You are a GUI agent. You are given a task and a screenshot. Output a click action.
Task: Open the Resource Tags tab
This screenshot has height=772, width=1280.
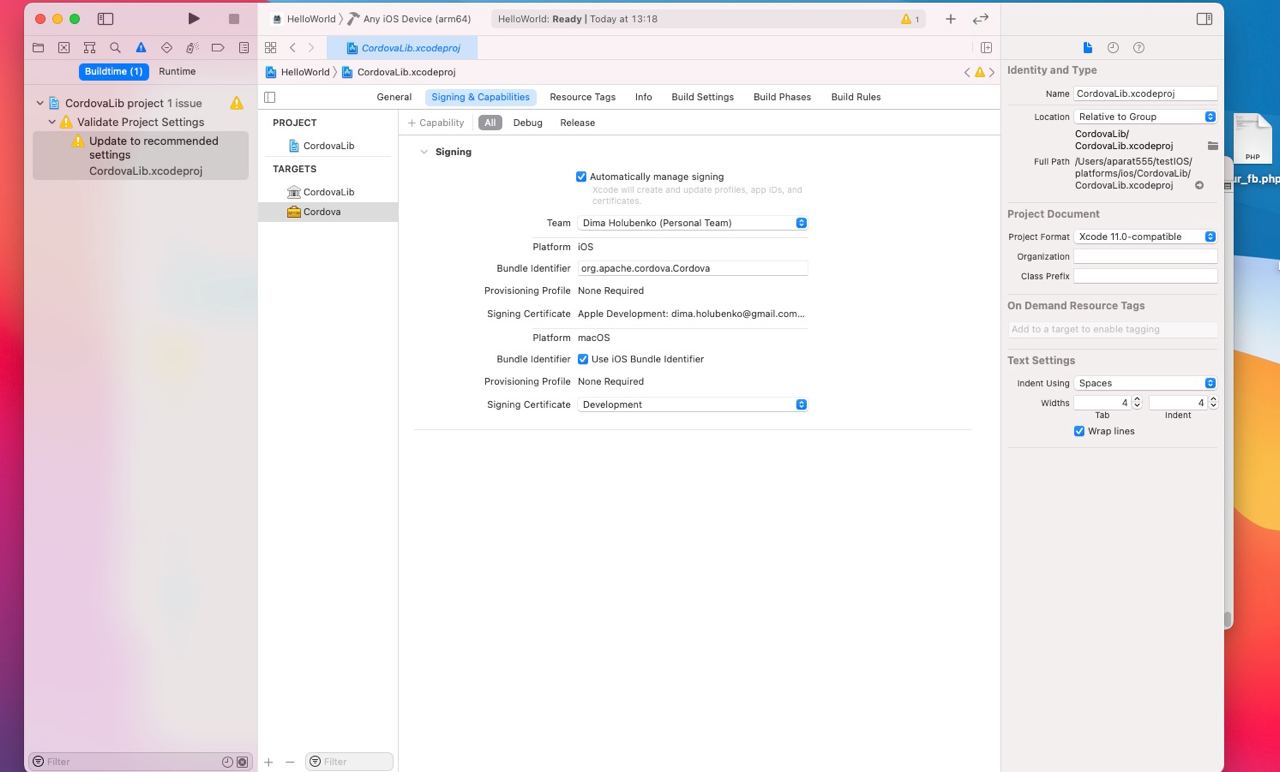point(582,97)
